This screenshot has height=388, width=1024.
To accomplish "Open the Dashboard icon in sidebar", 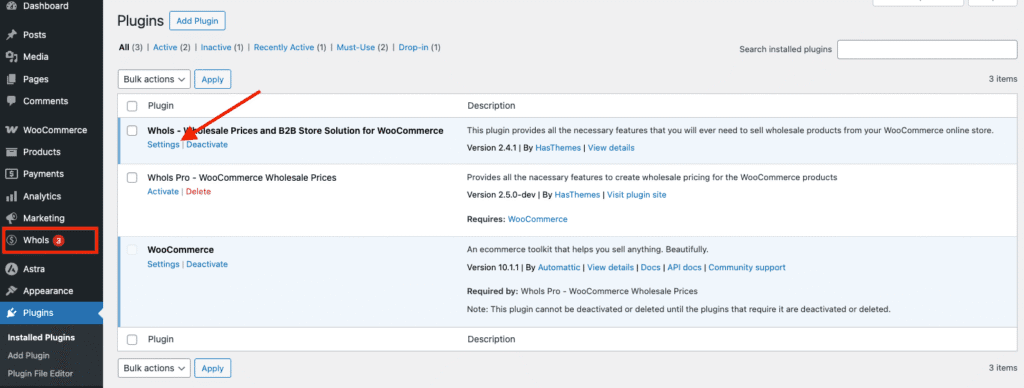I will click(x=11, y=6).
